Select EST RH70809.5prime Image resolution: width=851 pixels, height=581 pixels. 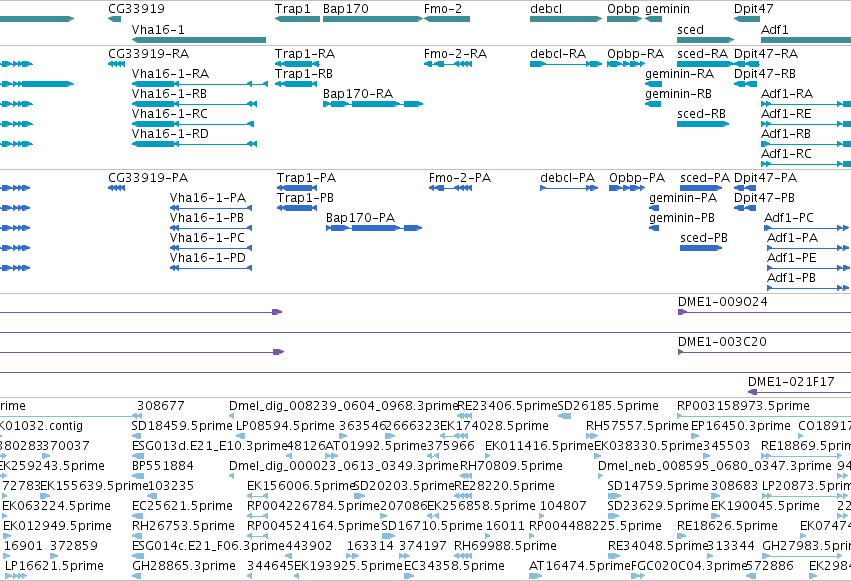466,476
